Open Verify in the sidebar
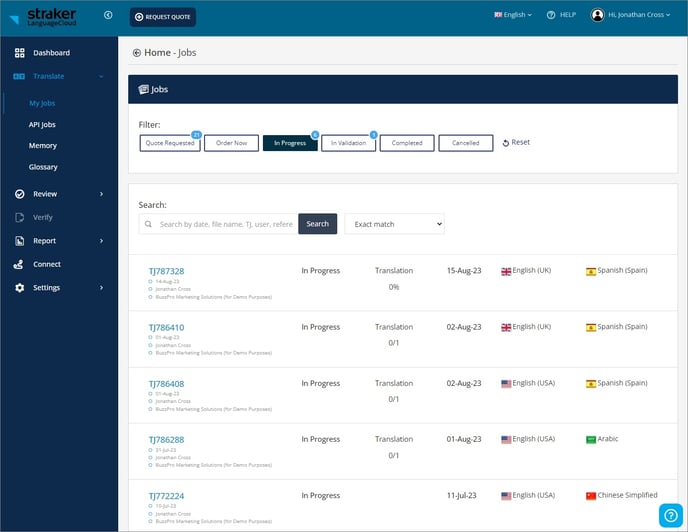Screen dimensions: 688x532 tap(43, 217)
